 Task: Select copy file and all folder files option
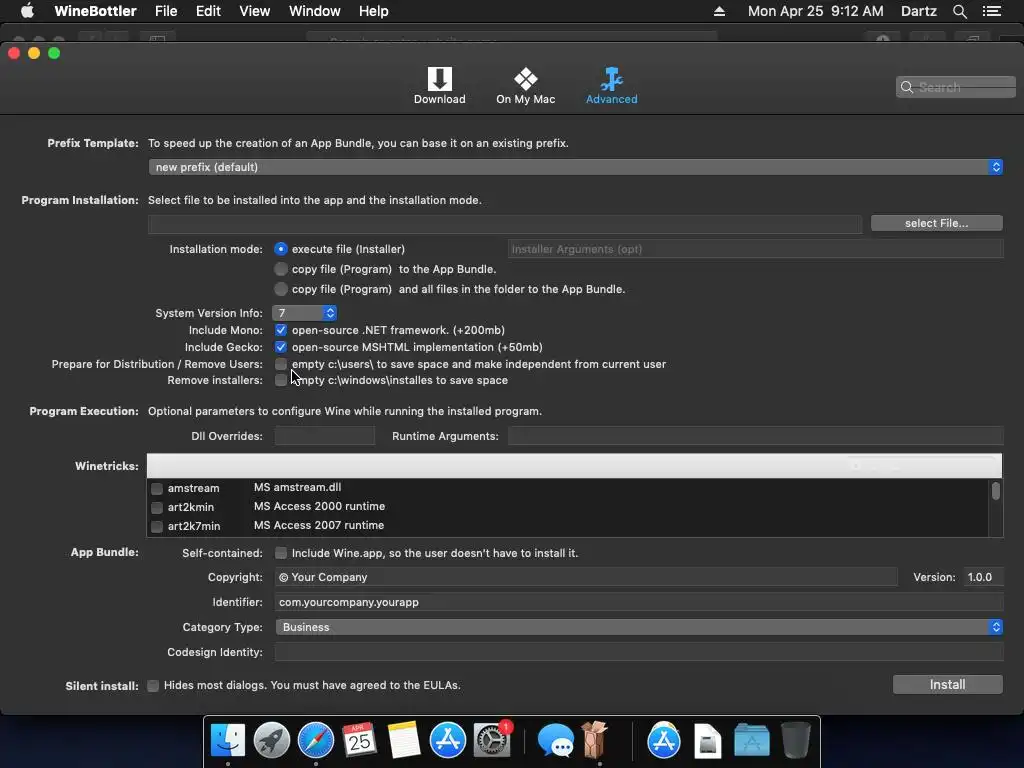coord(281,289)
